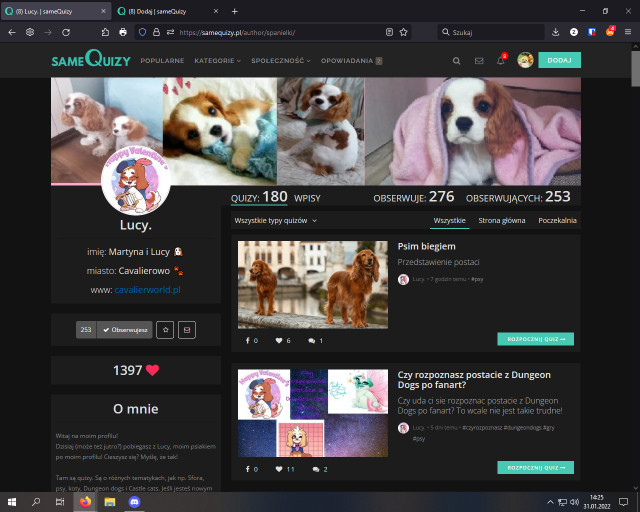Expand the Wszystkie typy quizów dropdown
Viewport: 640px width, 512px height.
click(x=276, y=220)
